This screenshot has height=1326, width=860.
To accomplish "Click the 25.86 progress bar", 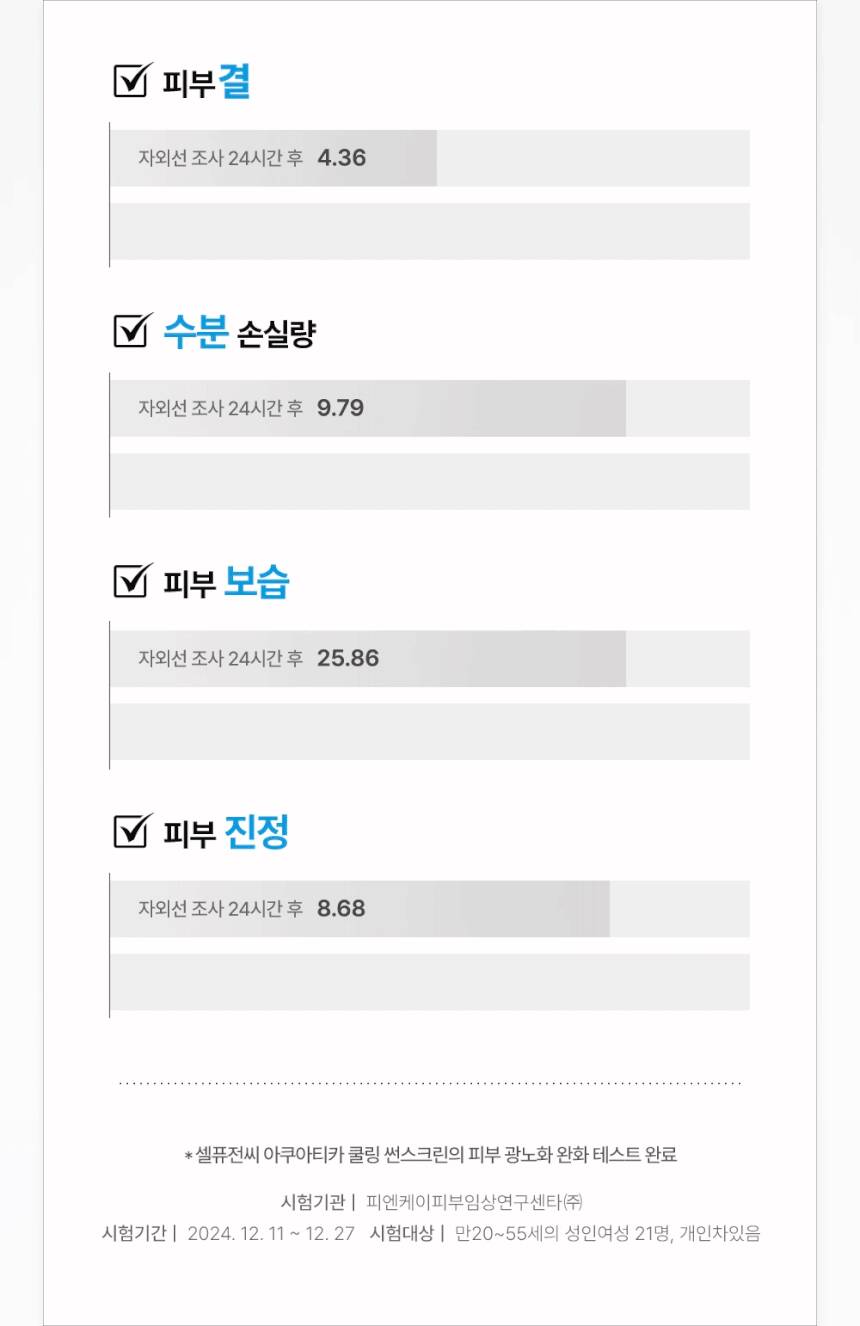I will [x=367, y=658].
